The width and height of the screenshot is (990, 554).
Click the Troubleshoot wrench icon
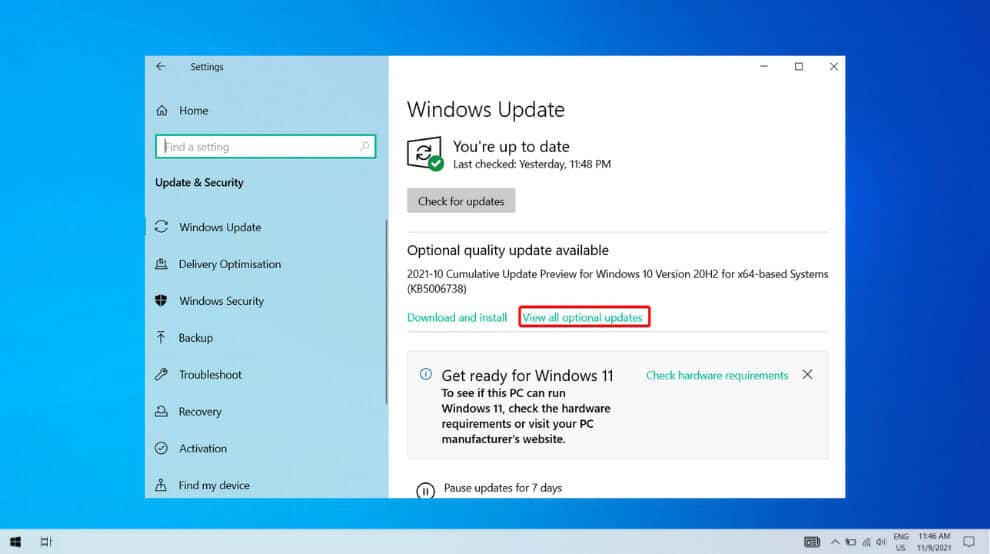coord(162,374)
